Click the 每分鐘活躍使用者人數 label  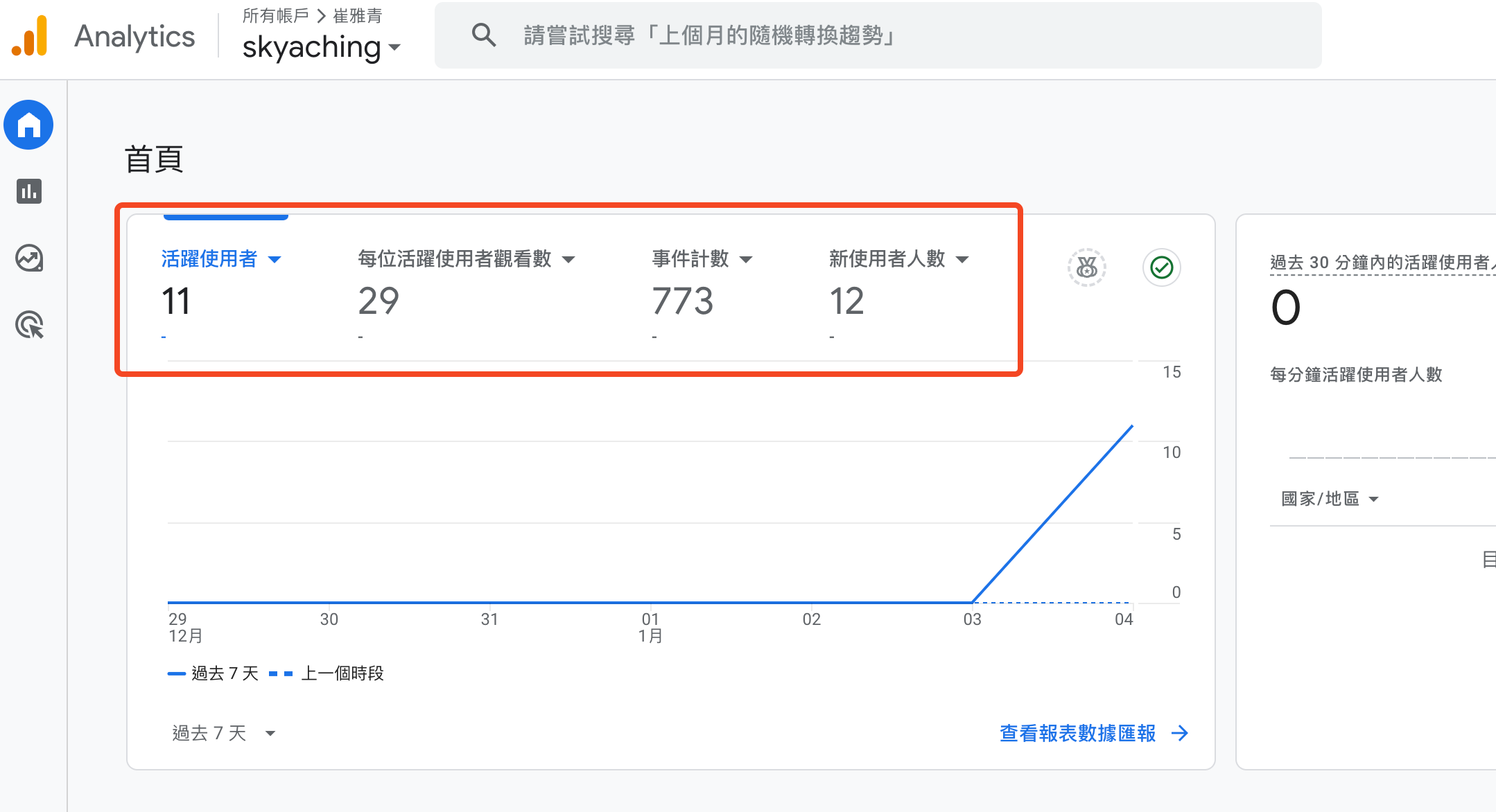pyautogui.click(x=1356, y=375)
